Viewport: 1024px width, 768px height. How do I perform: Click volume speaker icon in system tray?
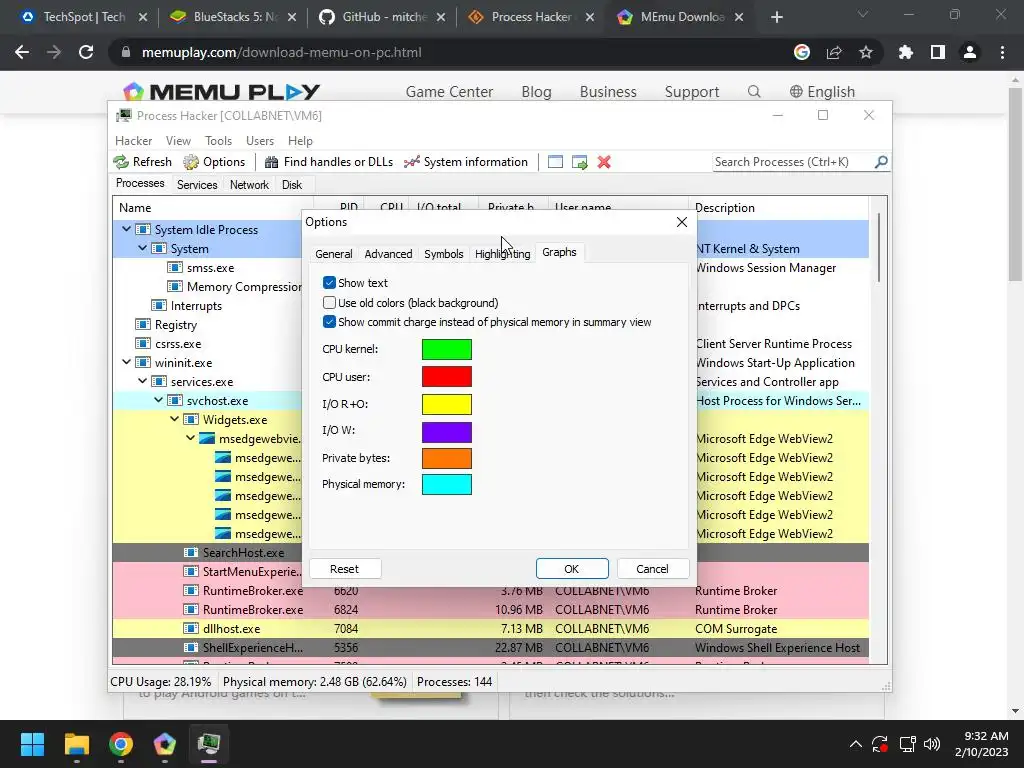pyautogui.click(x=932, y=744)
